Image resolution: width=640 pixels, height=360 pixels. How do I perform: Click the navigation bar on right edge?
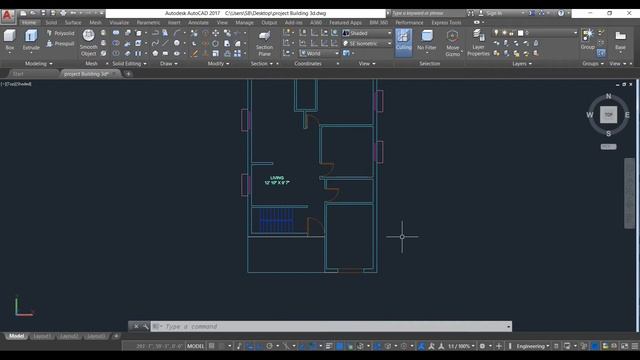click(x=629, y=193)
